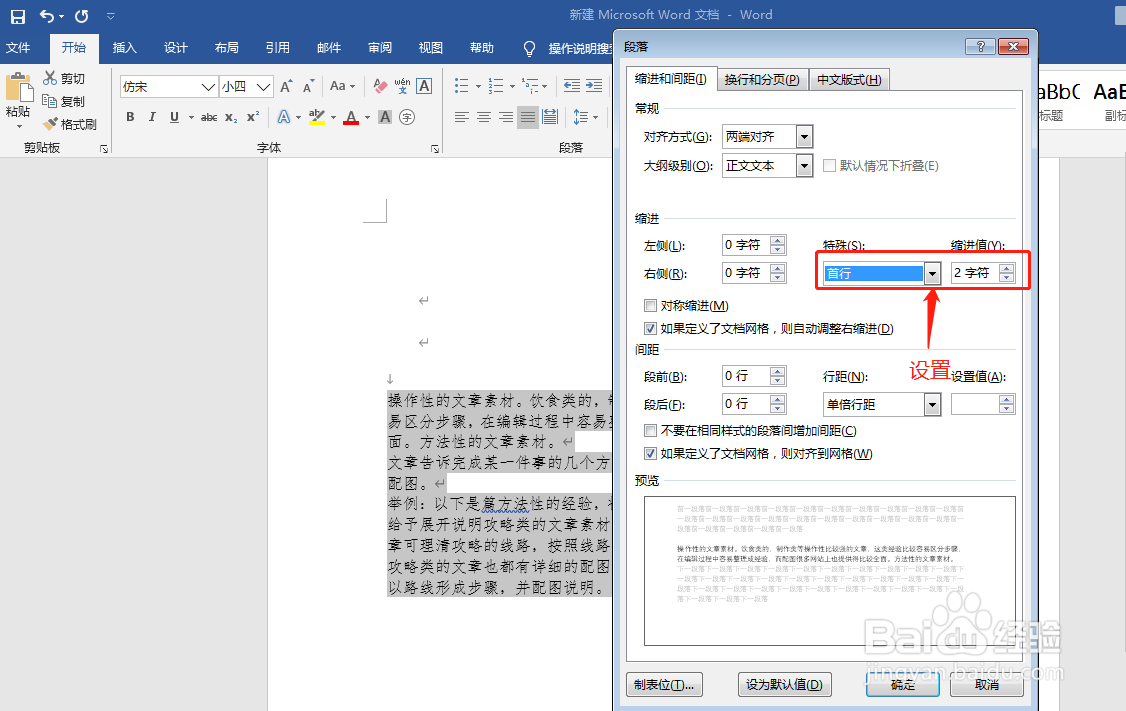Open the 布局 ribbon tab

[x=226, y=48]
